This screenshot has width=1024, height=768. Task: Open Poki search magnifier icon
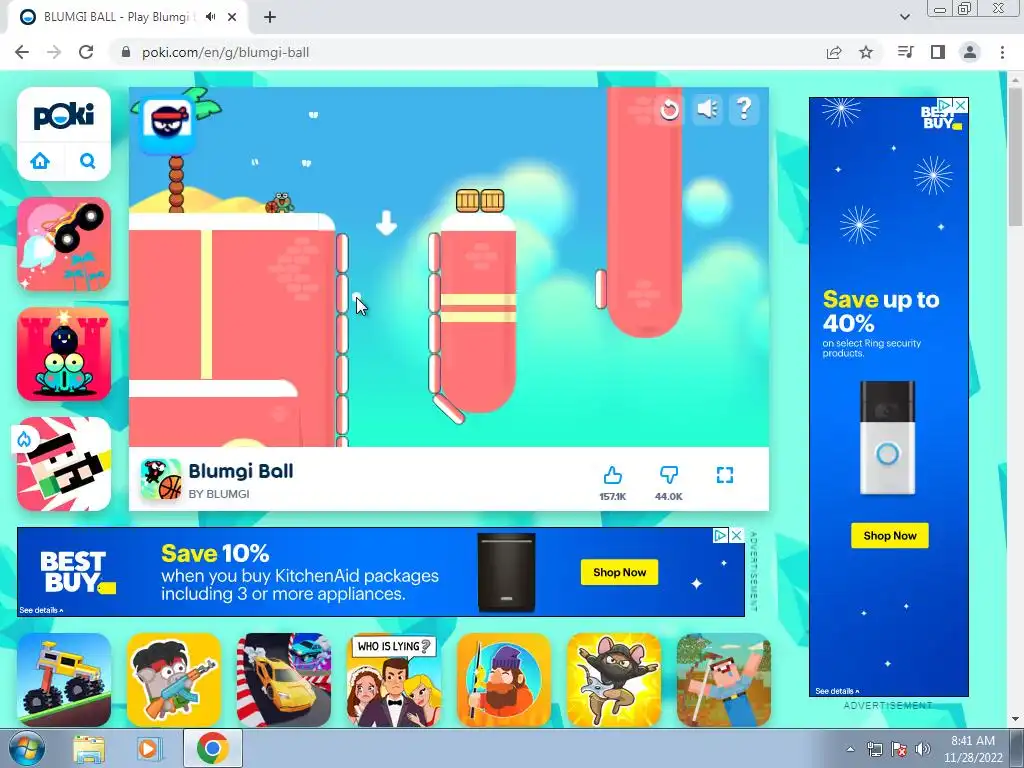[88, 161]
